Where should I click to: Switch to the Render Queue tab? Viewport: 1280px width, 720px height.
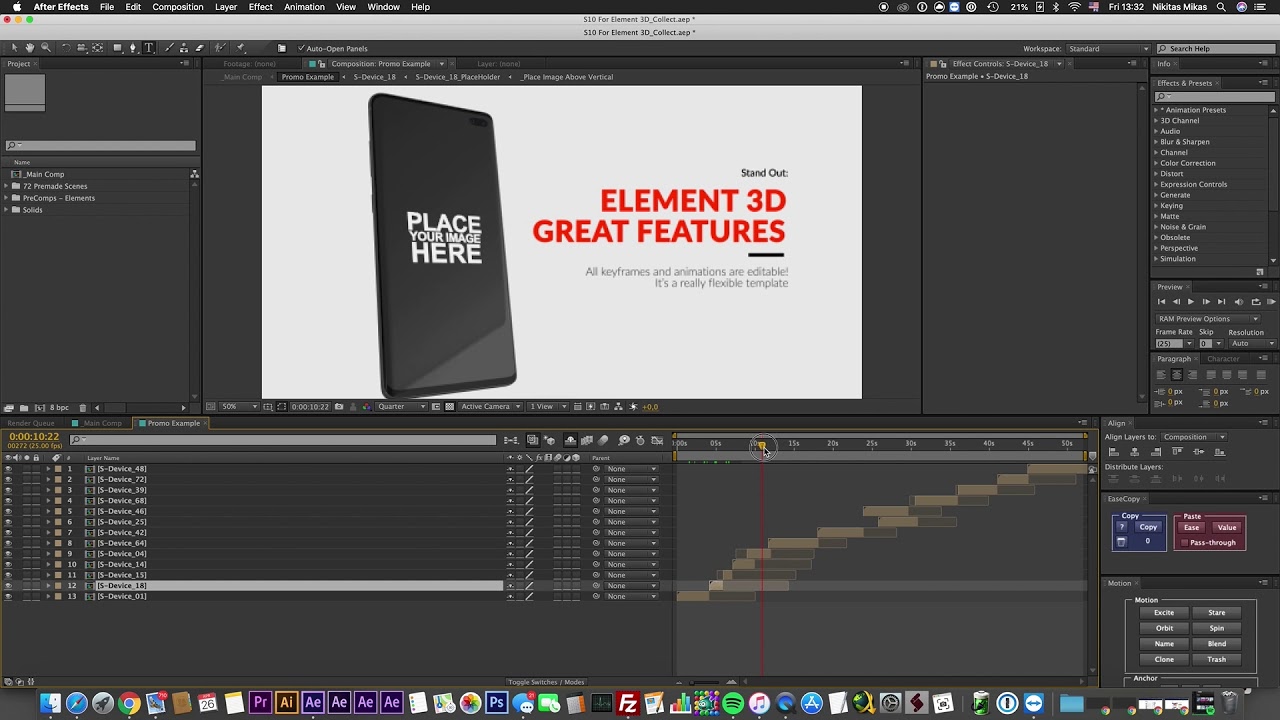point(31,423)
